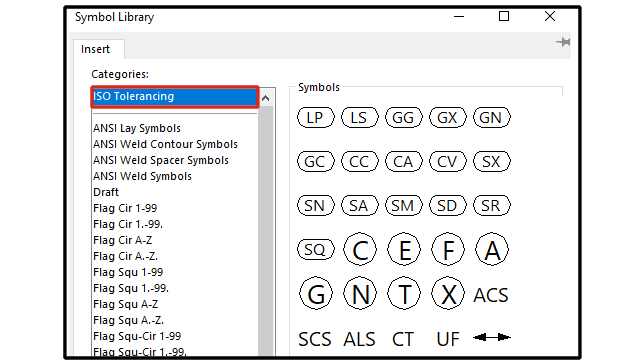Select Flag Squ 1-99 category
The image size is (640, 360).
(128, 272)
